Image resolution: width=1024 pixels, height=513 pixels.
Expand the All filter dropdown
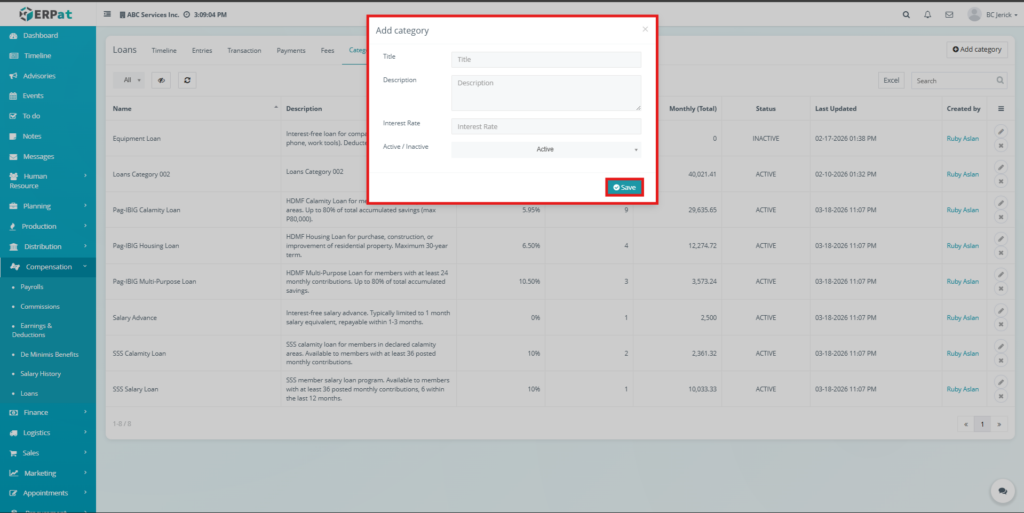pos(131,80)
